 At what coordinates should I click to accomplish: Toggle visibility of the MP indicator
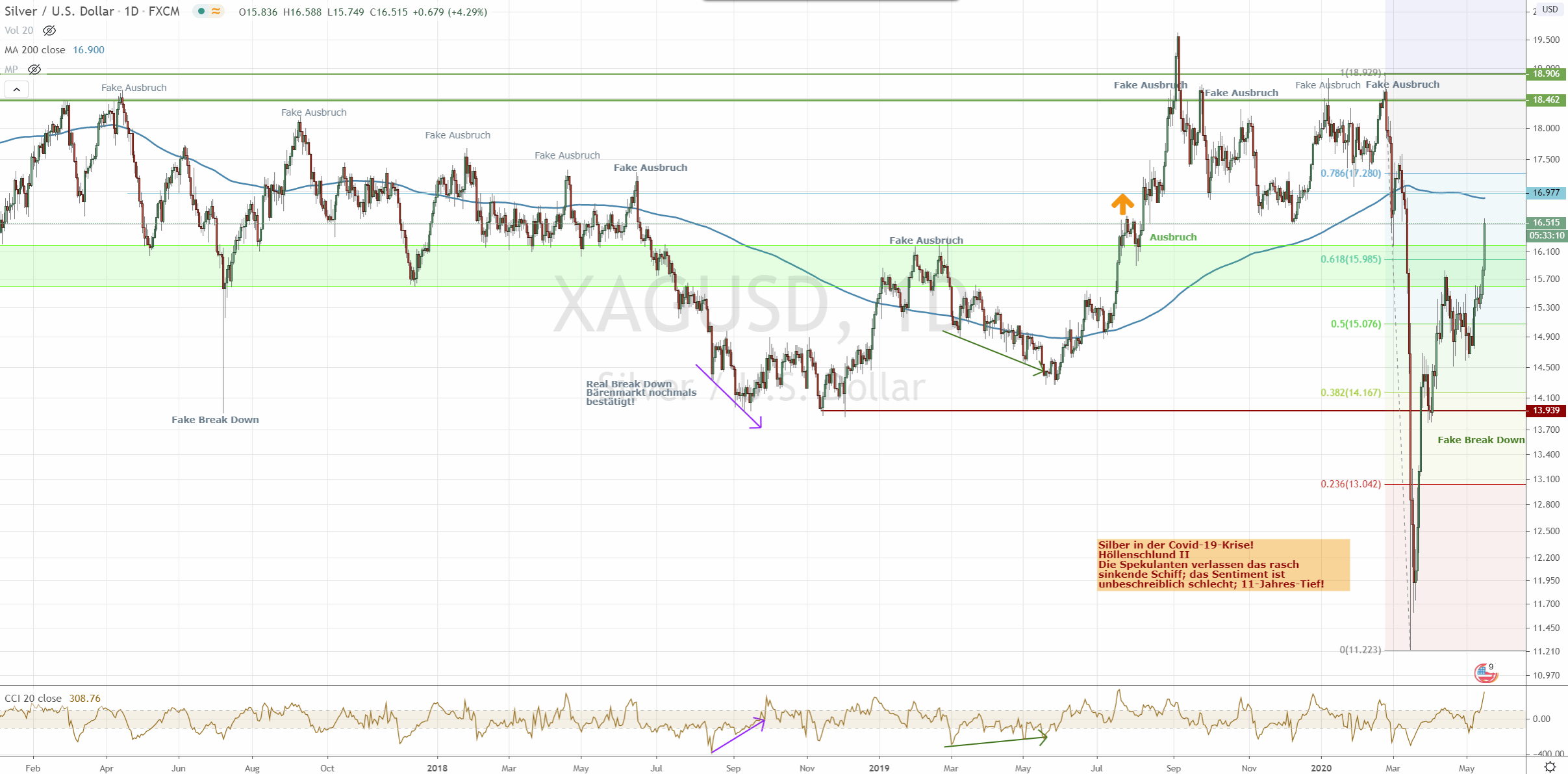34,69
